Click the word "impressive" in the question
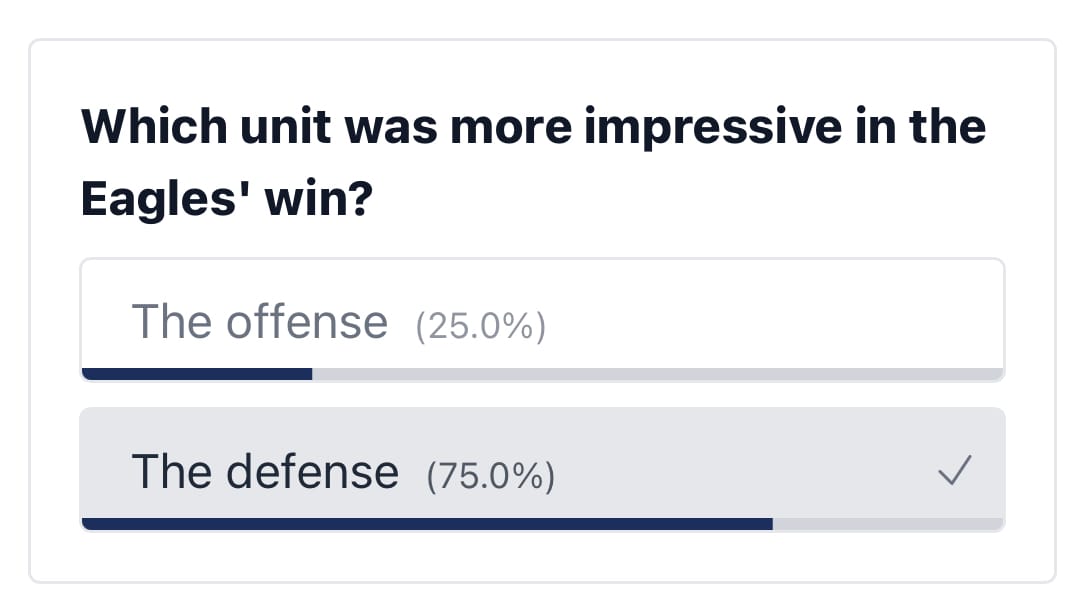This screenshot has width=1085, height=613. 713,127
